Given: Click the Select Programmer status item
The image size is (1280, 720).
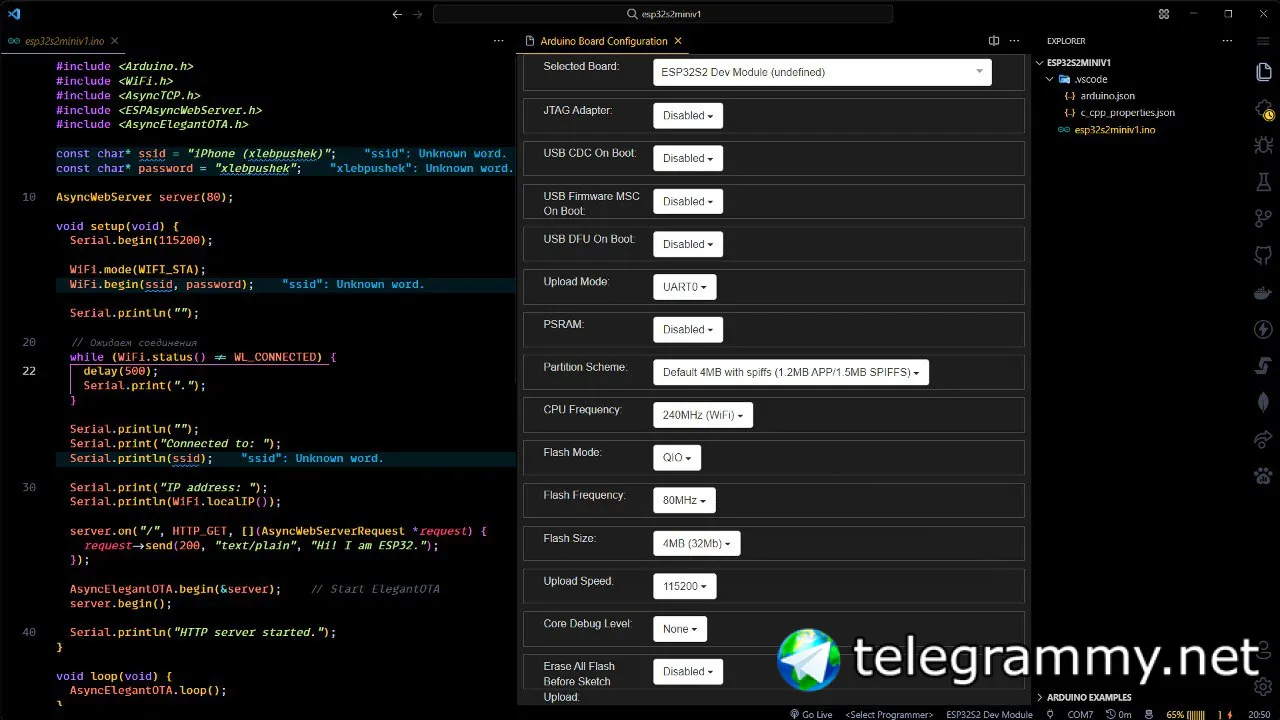Looking at the screenshot, I should point(889,714).
